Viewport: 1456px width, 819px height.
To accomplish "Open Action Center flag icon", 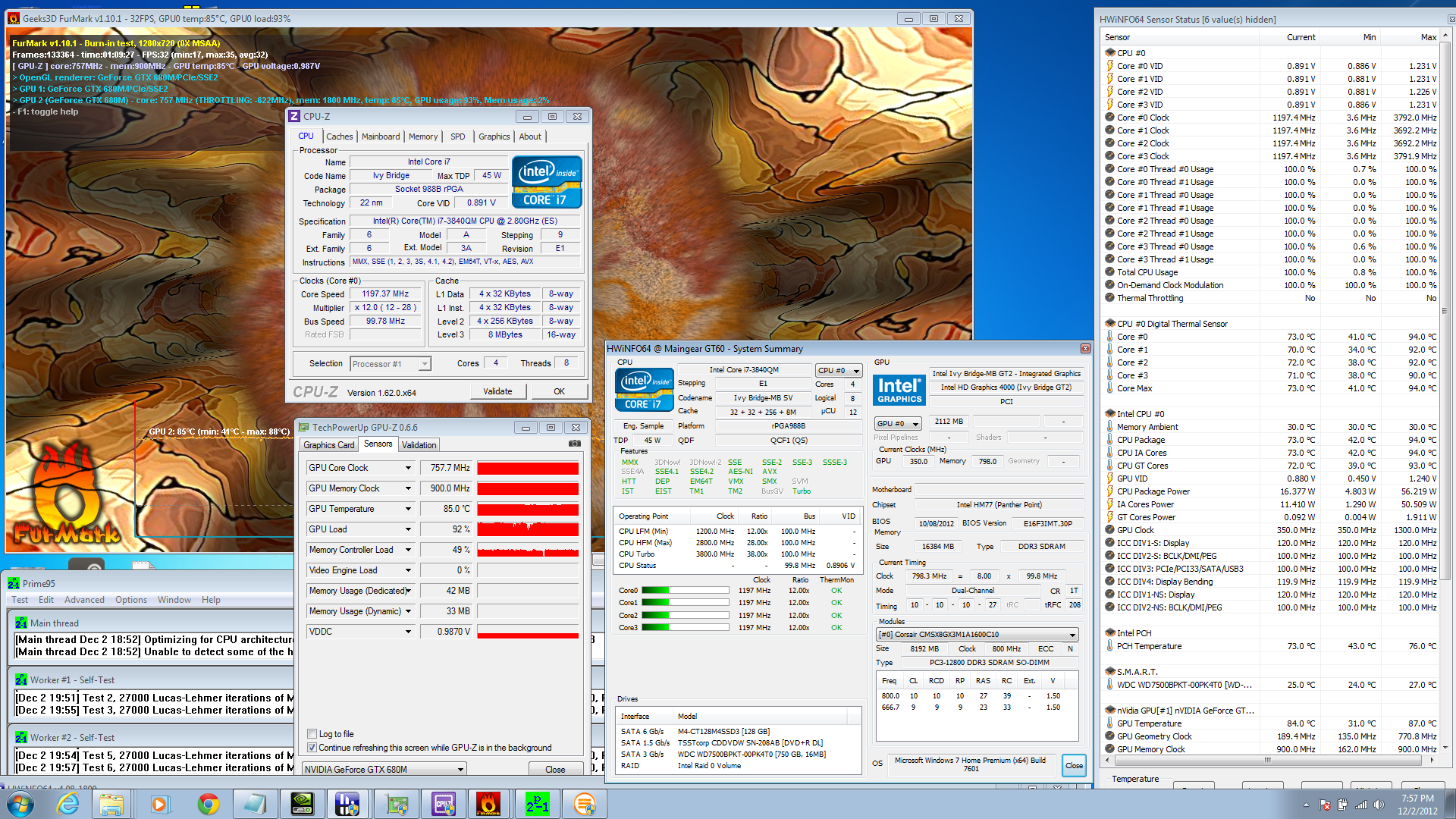I will click(x=1325, y=805).
